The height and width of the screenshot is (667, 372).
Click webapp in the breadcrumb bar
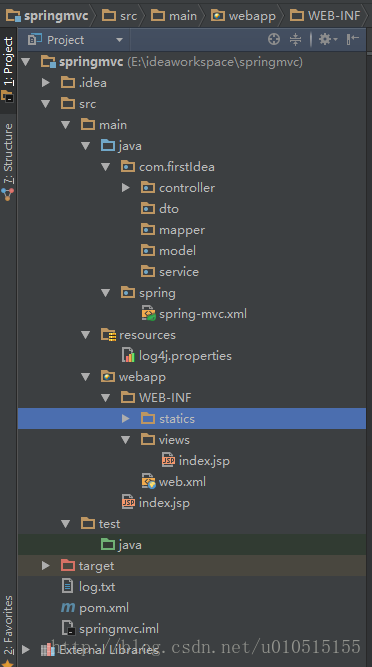pyautogui.click(x=243, y=16)
